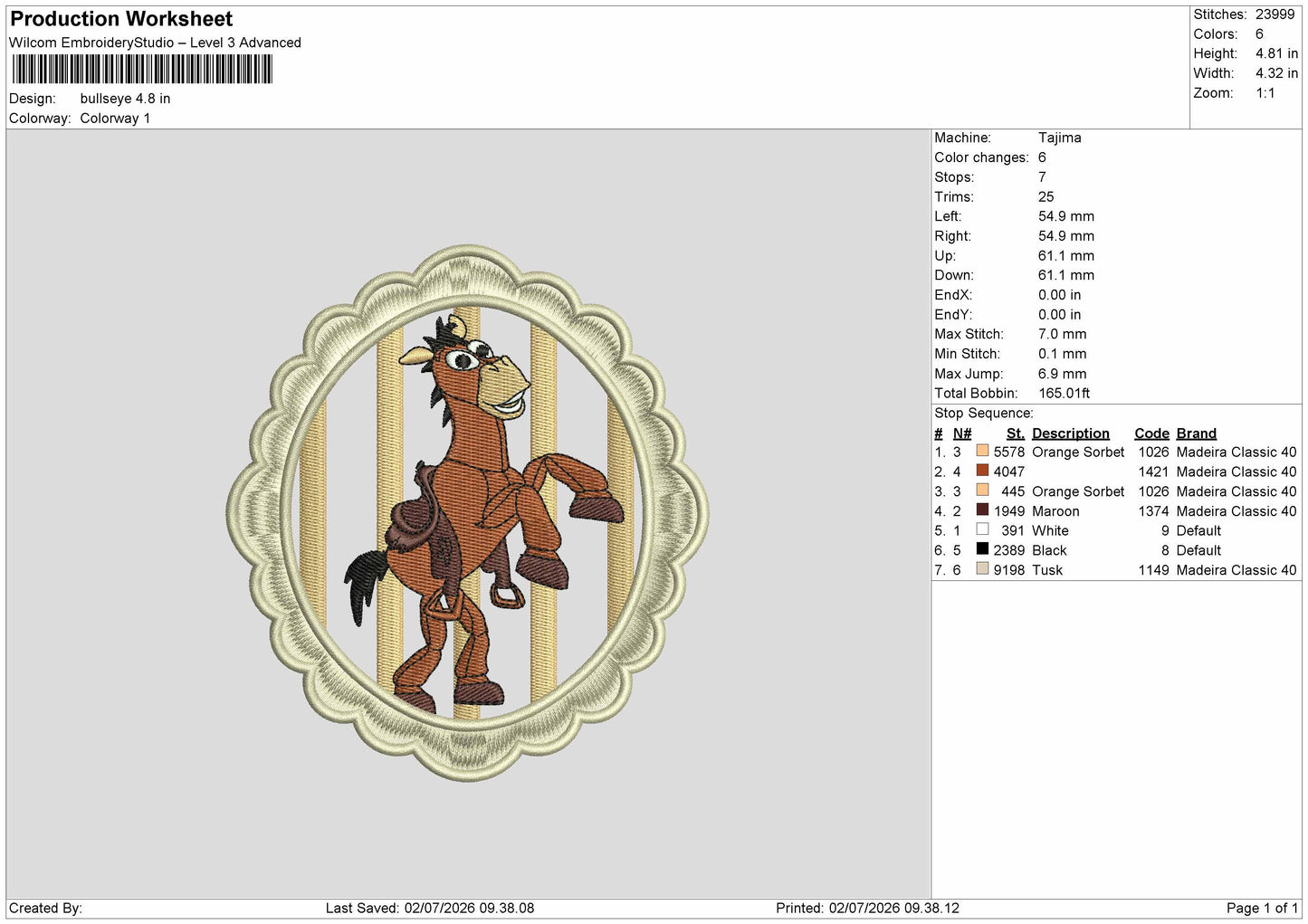Click the 'Code' column header
This screenshot has width=1308, height=924.
pyautogui.click(x=1152, y=433)
